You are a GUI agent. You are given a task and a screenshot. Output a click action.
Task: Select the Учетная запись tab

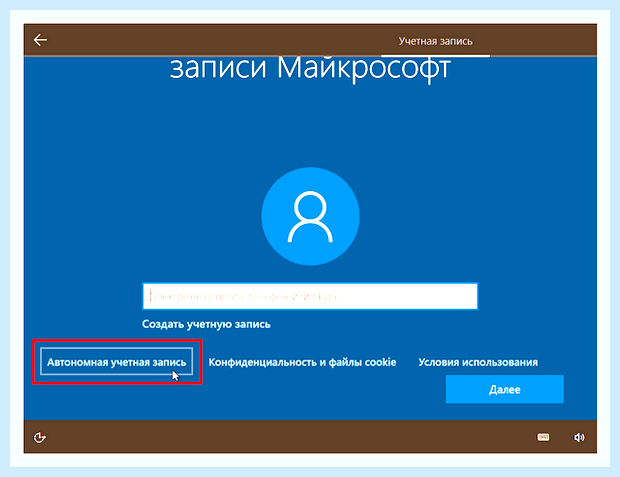click(x=435, y=41)
